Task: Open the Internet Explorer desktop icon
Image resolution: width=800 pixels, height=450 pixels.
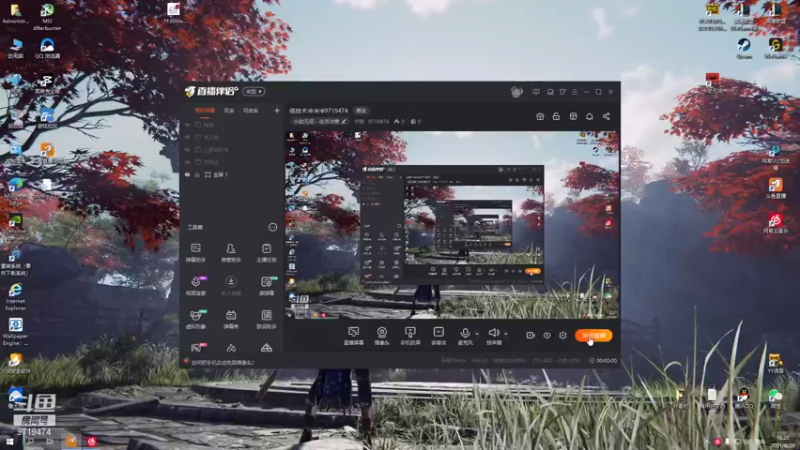Action: tap(15, 296)
